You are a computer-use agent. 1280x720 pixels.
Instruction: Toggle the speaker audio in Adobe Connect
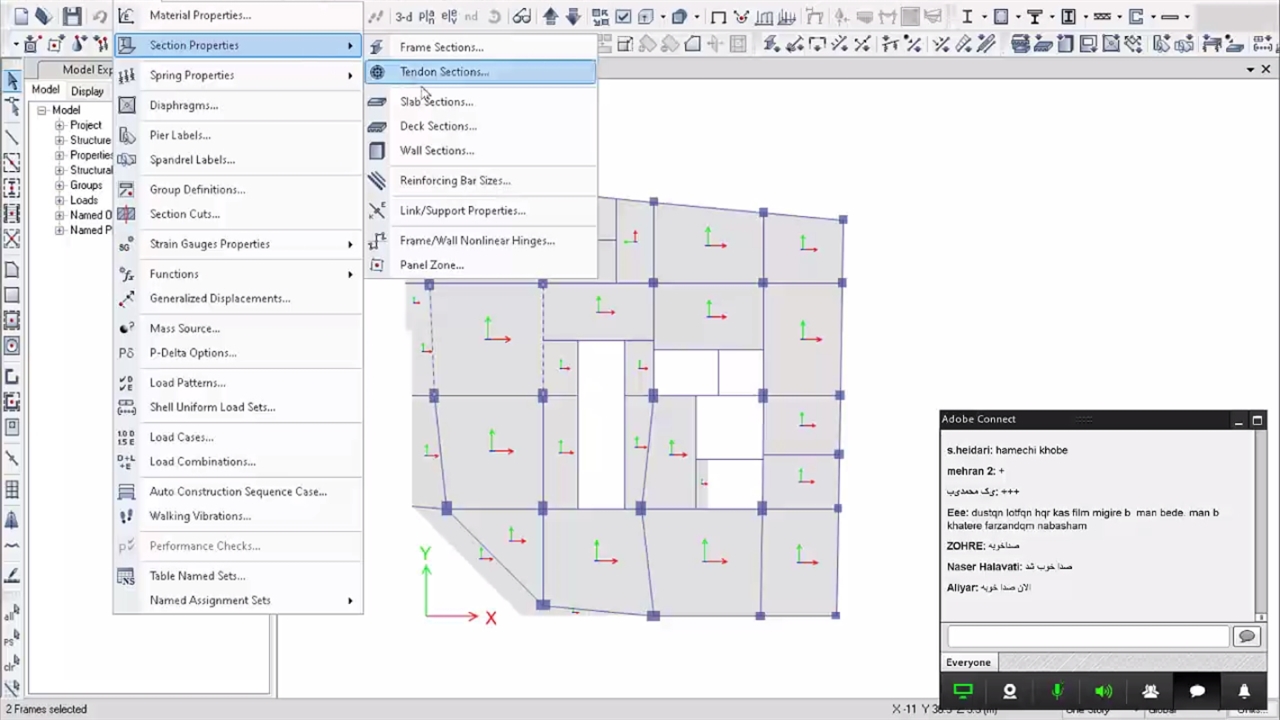(x=1103, y=691)
